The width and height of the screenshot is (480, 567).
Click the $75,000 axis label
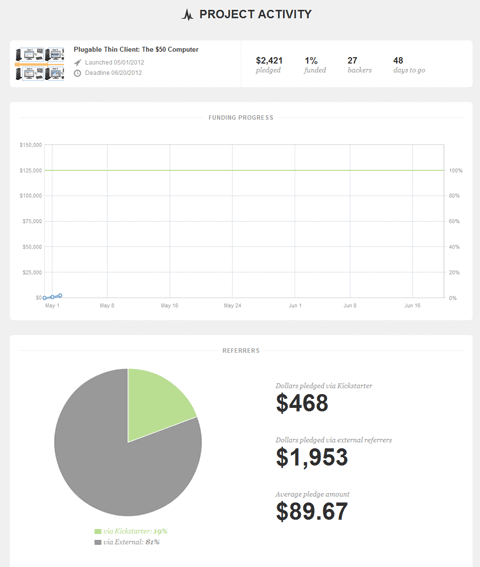[32, 221]
